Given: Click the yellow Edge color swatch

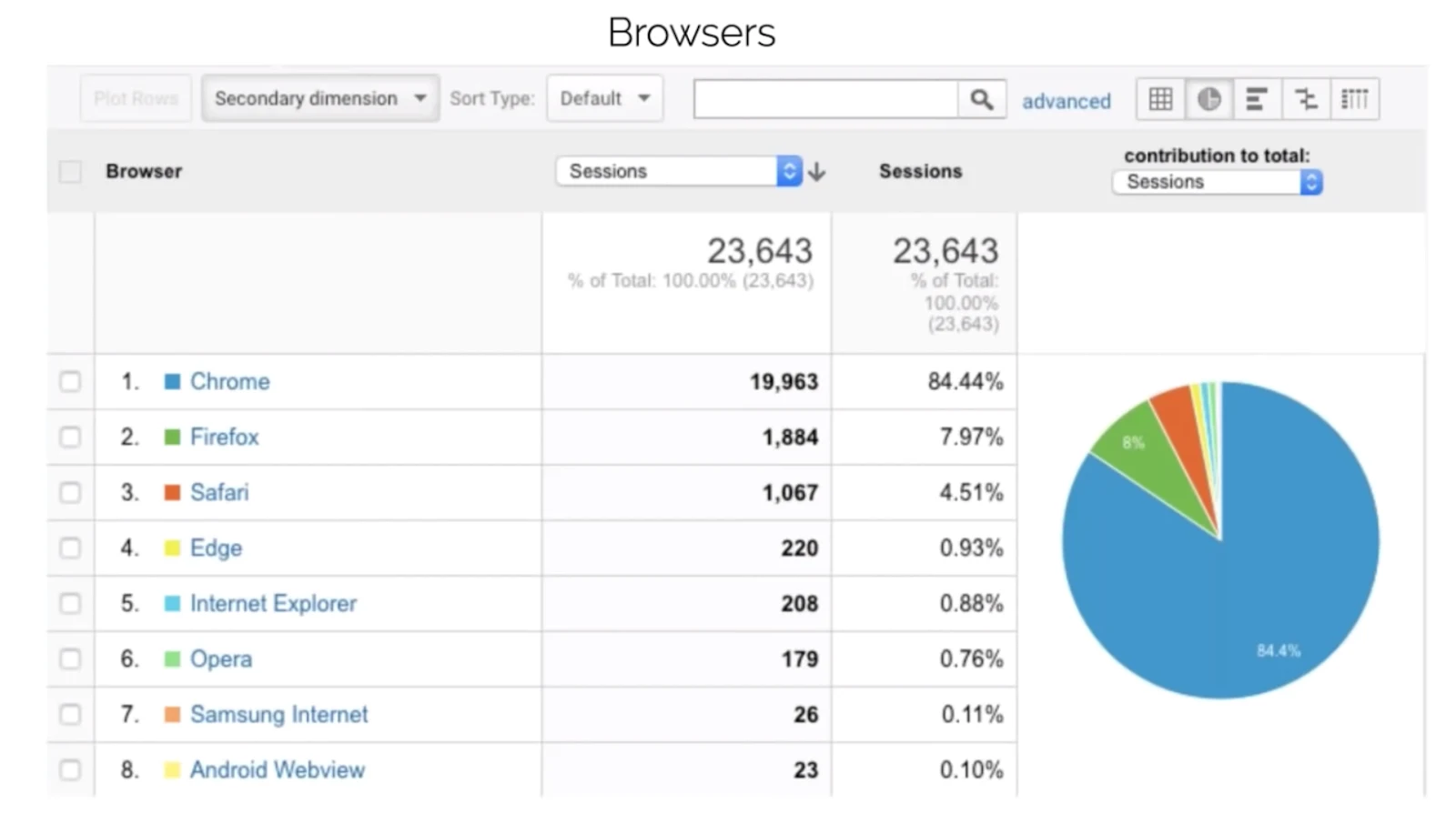Looking at the screenshot, I should click(172, 548).
